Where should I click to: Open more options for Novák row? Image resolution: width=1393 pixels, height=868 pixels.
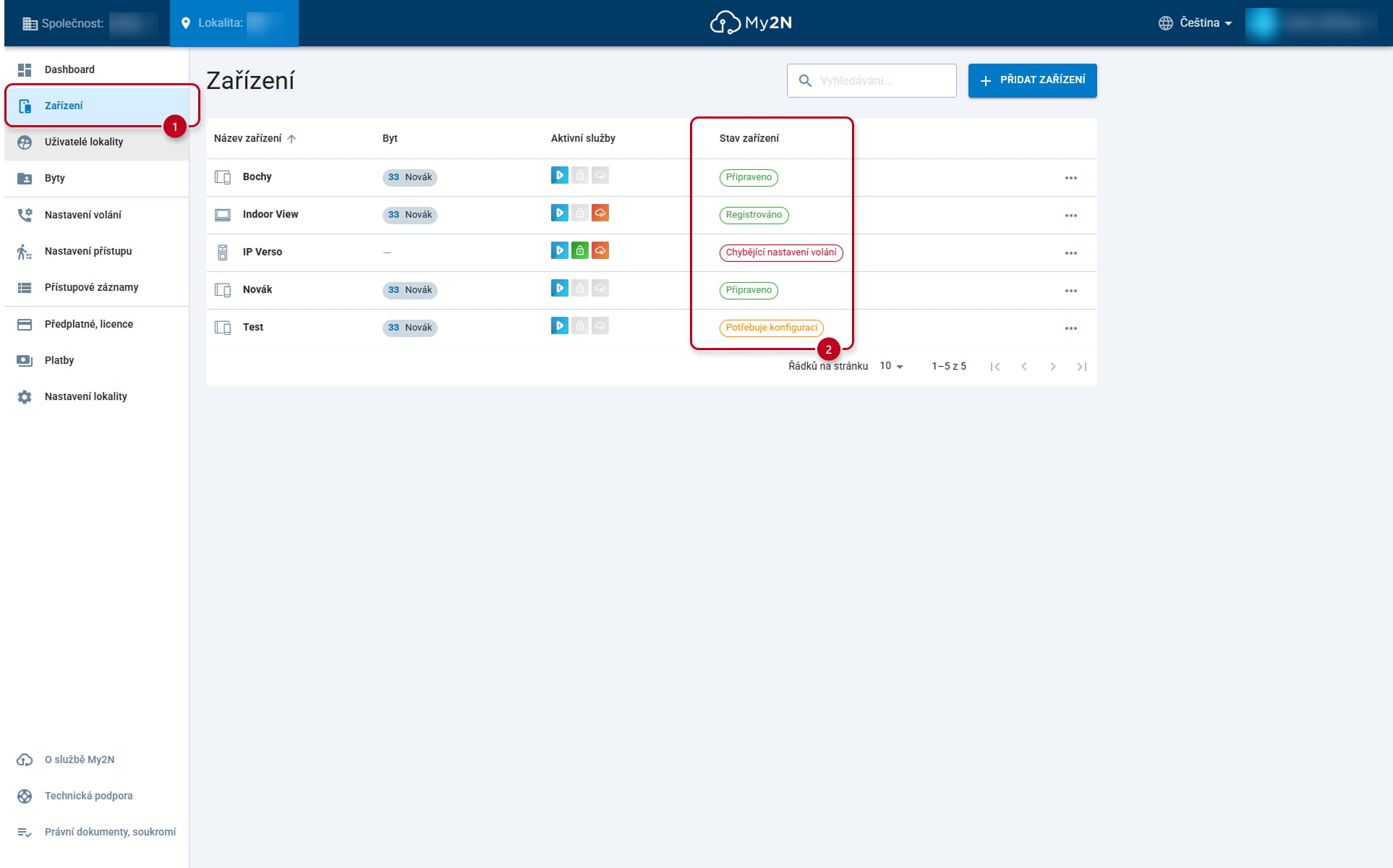(1071, 291)
